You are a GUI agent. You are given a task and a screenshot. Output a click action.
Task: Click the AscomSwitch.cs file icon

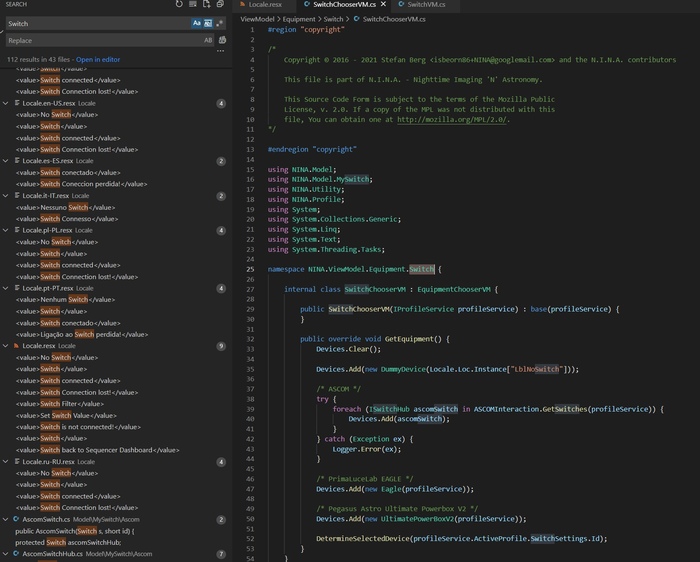pyautogui.click(x=15, y=520)
